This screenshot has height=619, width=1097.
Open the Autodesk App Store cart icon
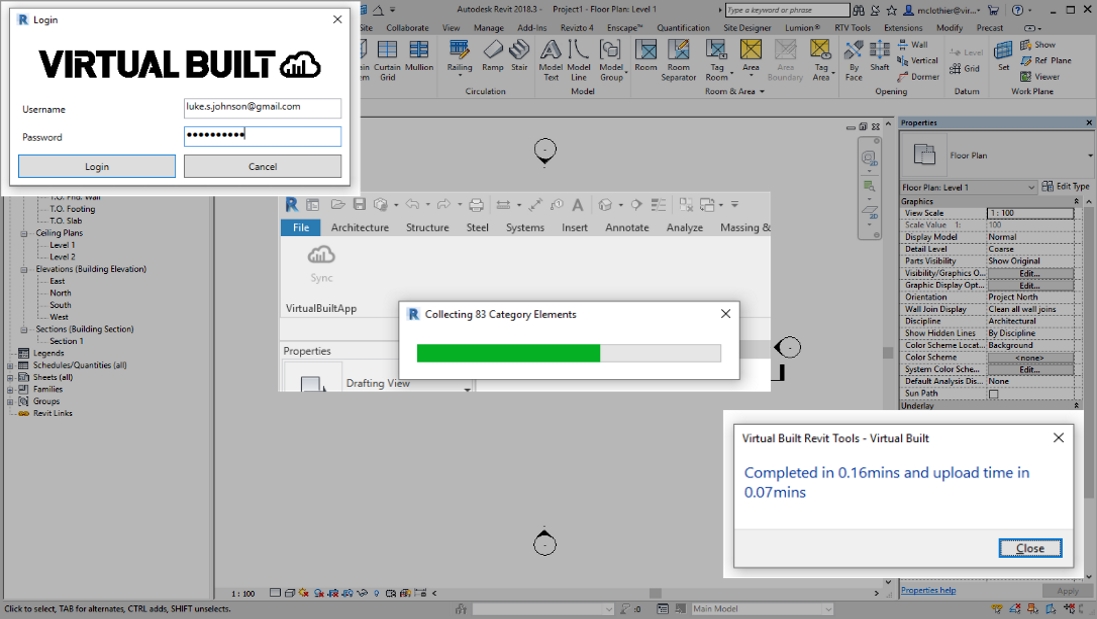pos(993,10)
